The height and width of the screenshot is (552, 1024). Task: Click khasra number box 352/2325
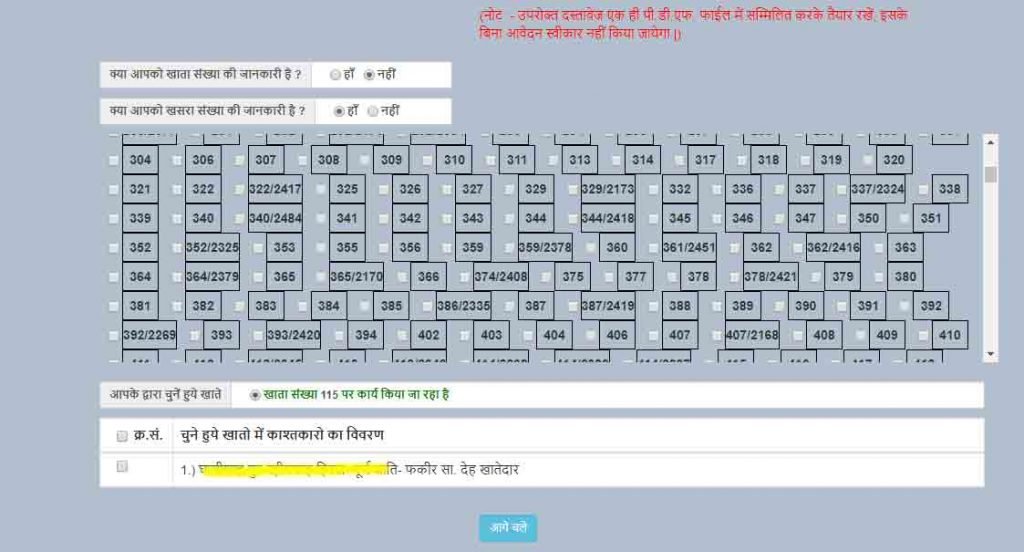pyautogui.click(x=212, y=248)
